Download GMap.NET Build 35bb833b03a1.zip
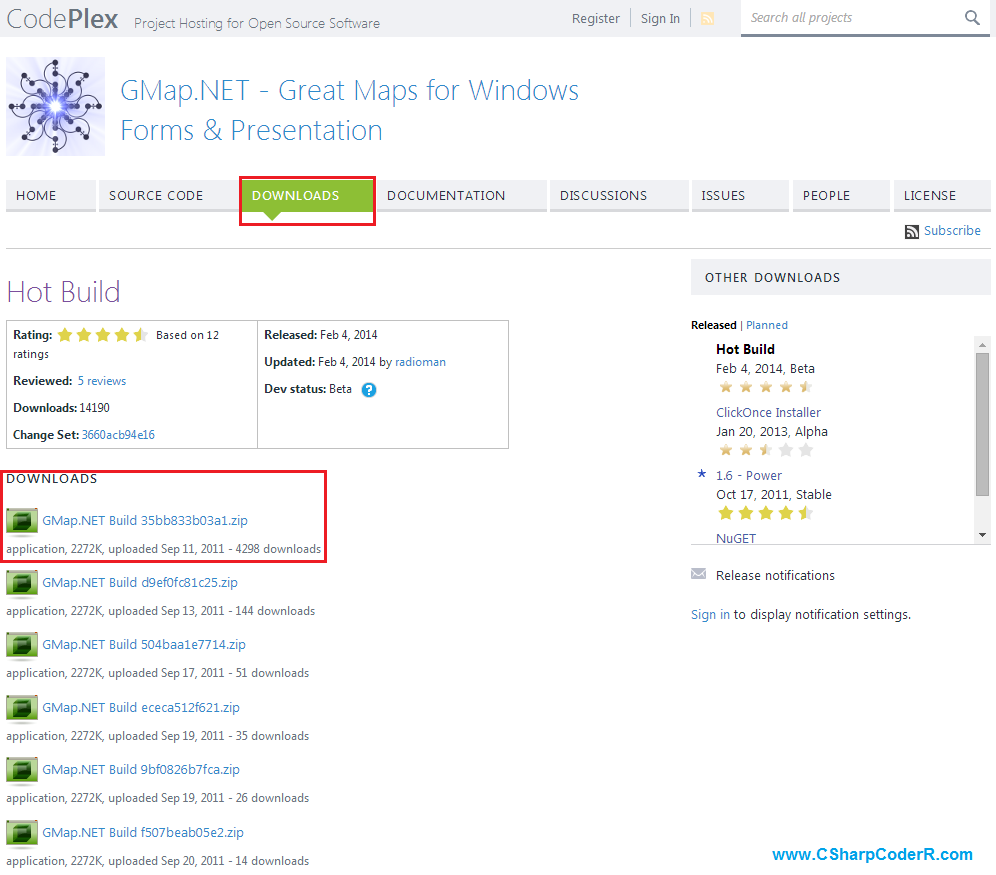The height and width of the screenshot is (875, 996). point(145,521)
